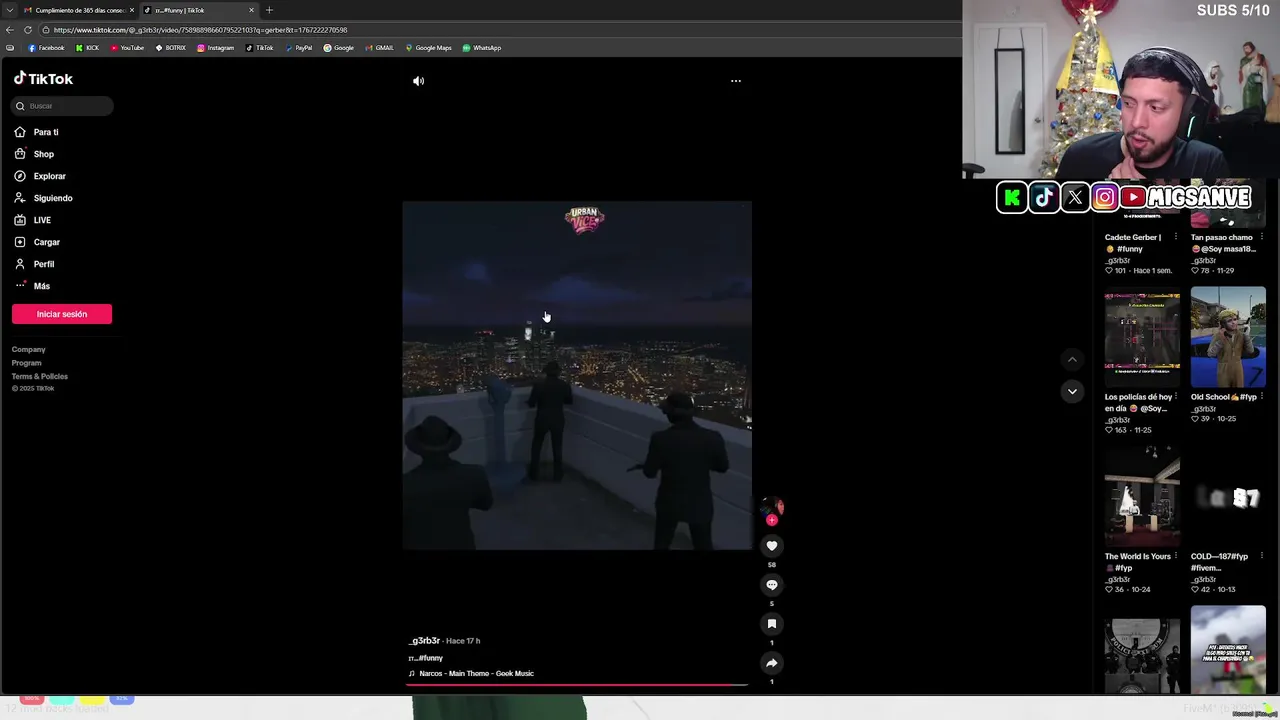This screenshot has height=720, width=1280.
Task: Open the Google bookmark
Action: (x=338, y=48)
